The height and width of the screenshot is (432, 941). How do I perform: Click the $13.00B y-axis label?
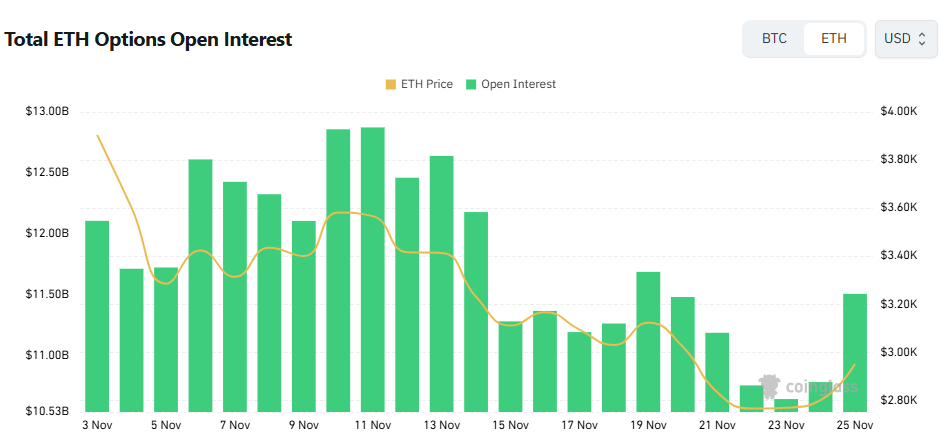[47, 111]
